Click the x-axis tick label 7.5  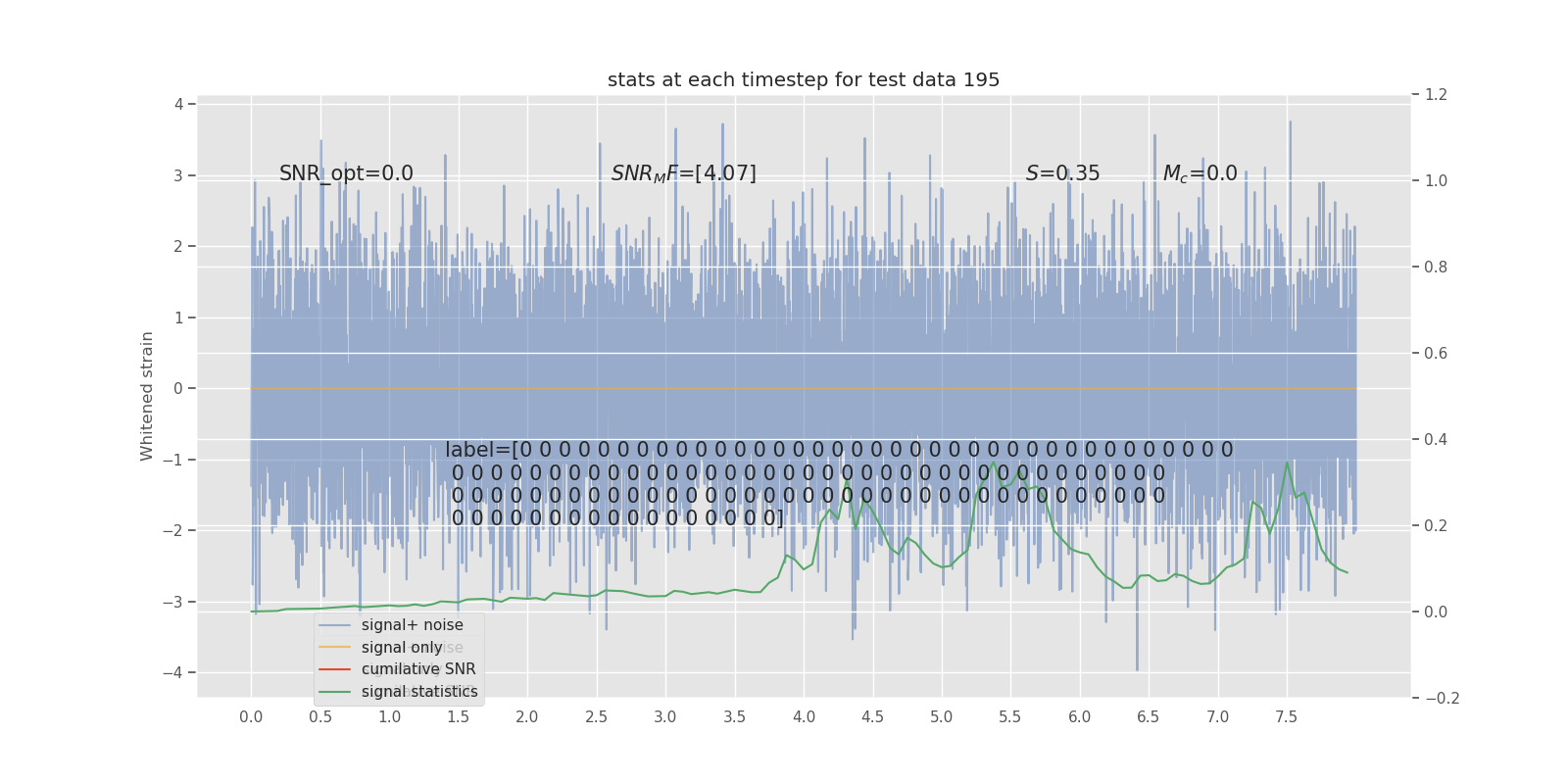coord(1287,717)
